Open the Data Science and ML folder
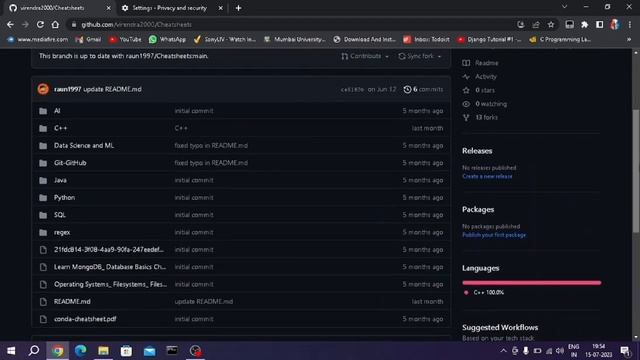Image resolution: width=640 pixels, height=360 pixels. [84, 146]
